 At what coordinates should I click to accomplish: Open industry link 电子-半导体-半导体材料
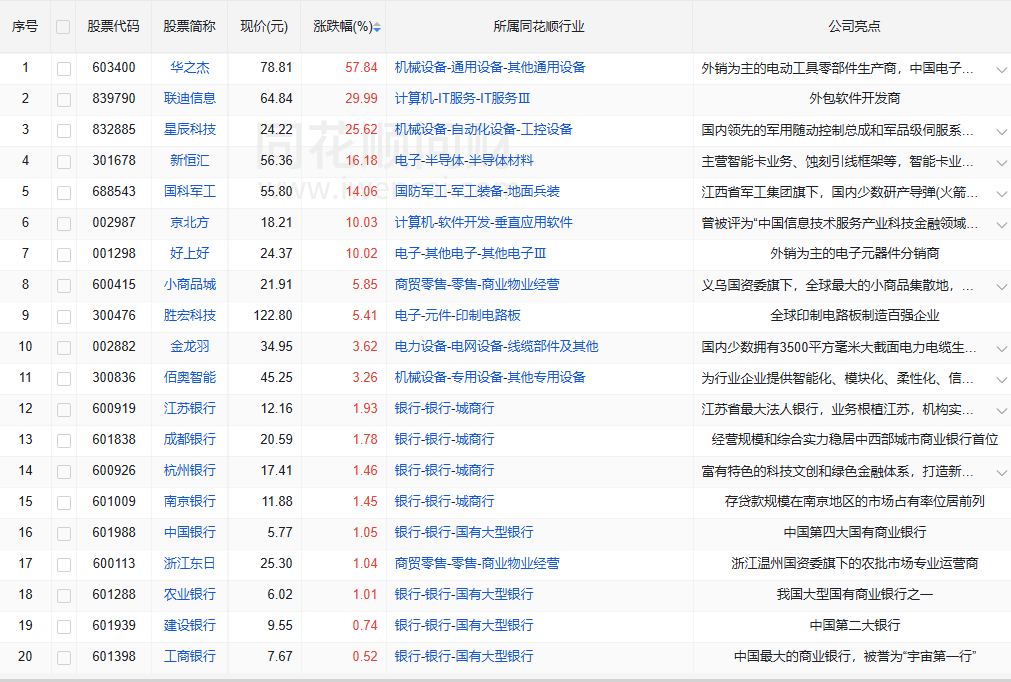click(464, 161)
